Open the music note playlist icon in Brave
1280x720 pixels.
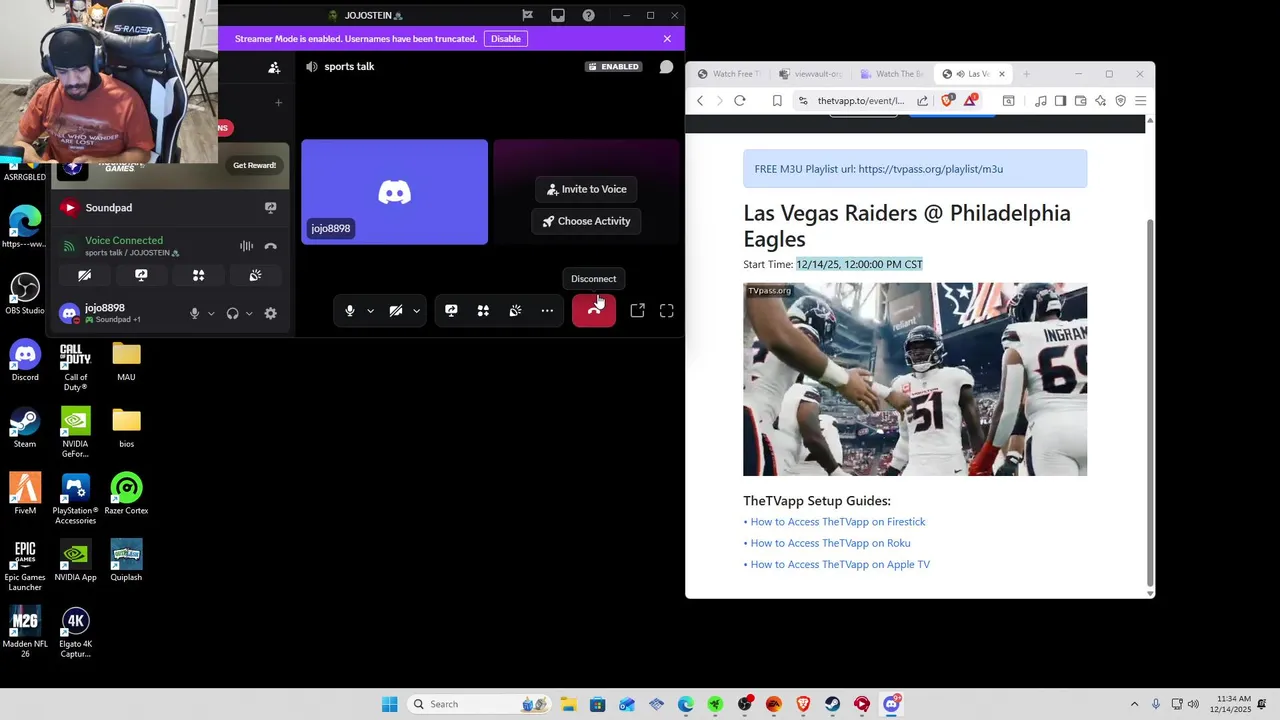coord(1041,101)
